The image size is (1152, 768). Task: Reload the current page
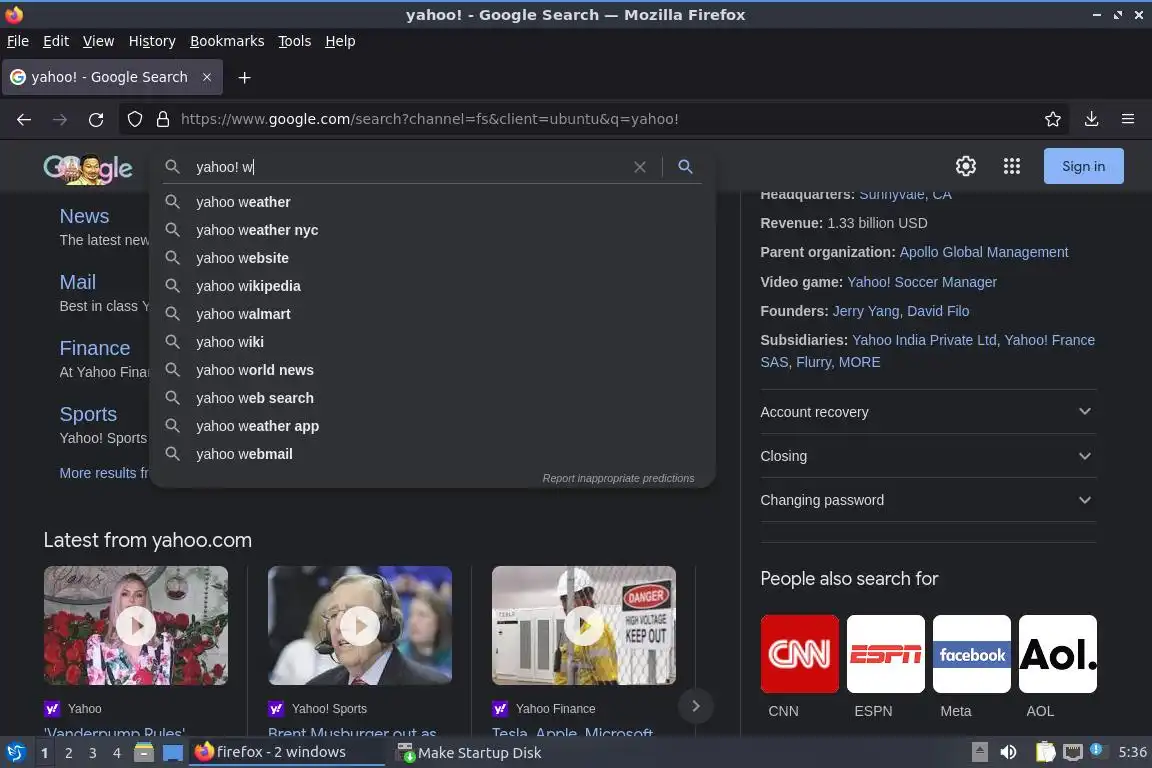tap(96, 119)
